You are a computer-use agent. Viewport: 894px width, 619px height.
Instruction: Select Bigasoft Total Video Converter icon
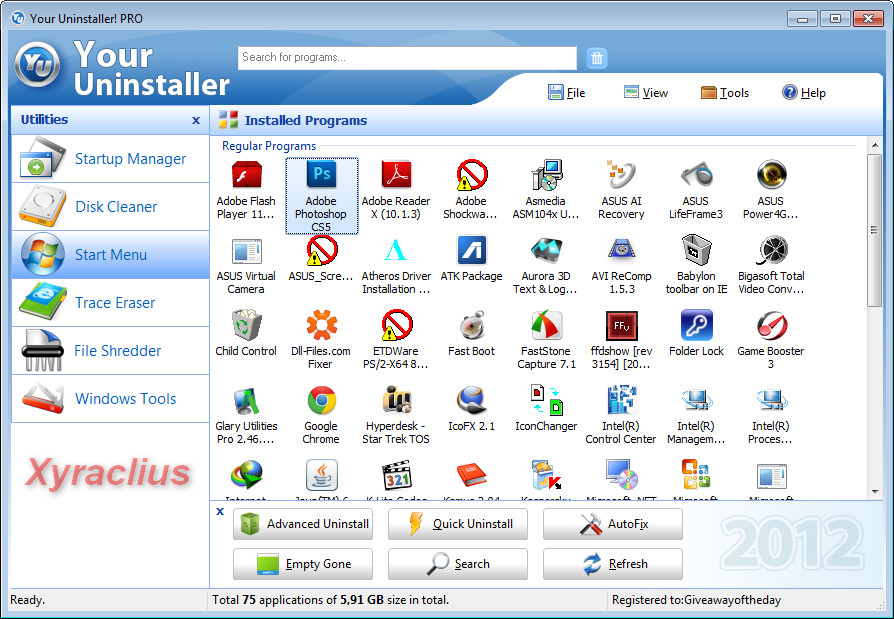(x=772, y=251)
